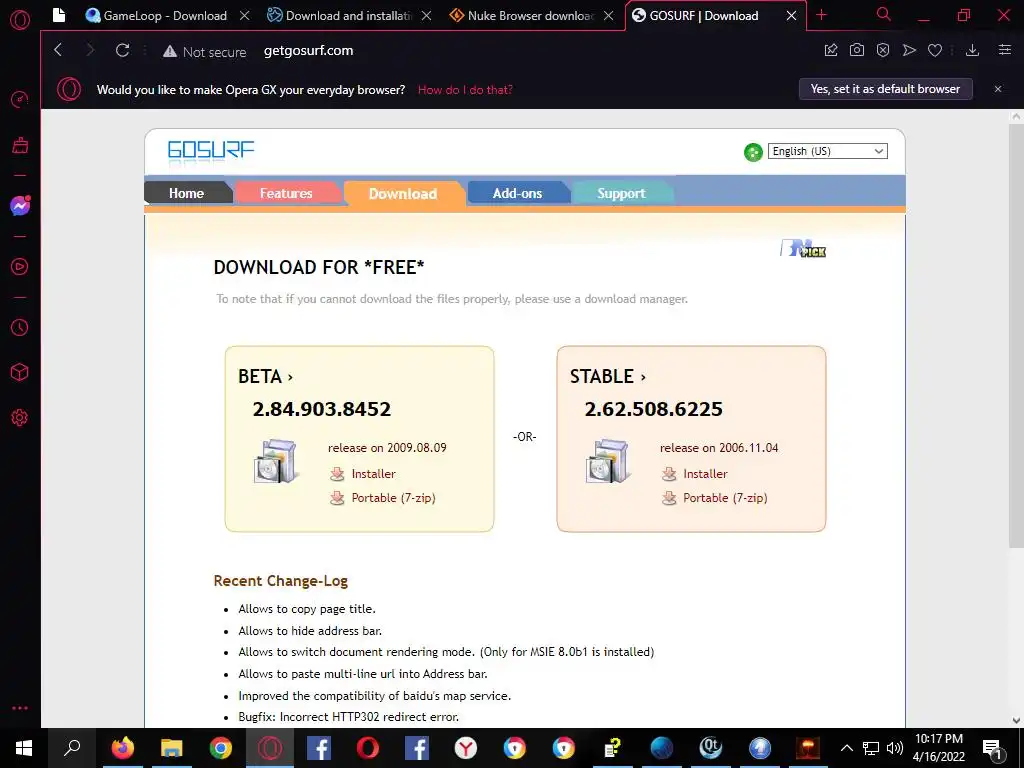Open sidebar setup three-dots menu

pos(20,708)
